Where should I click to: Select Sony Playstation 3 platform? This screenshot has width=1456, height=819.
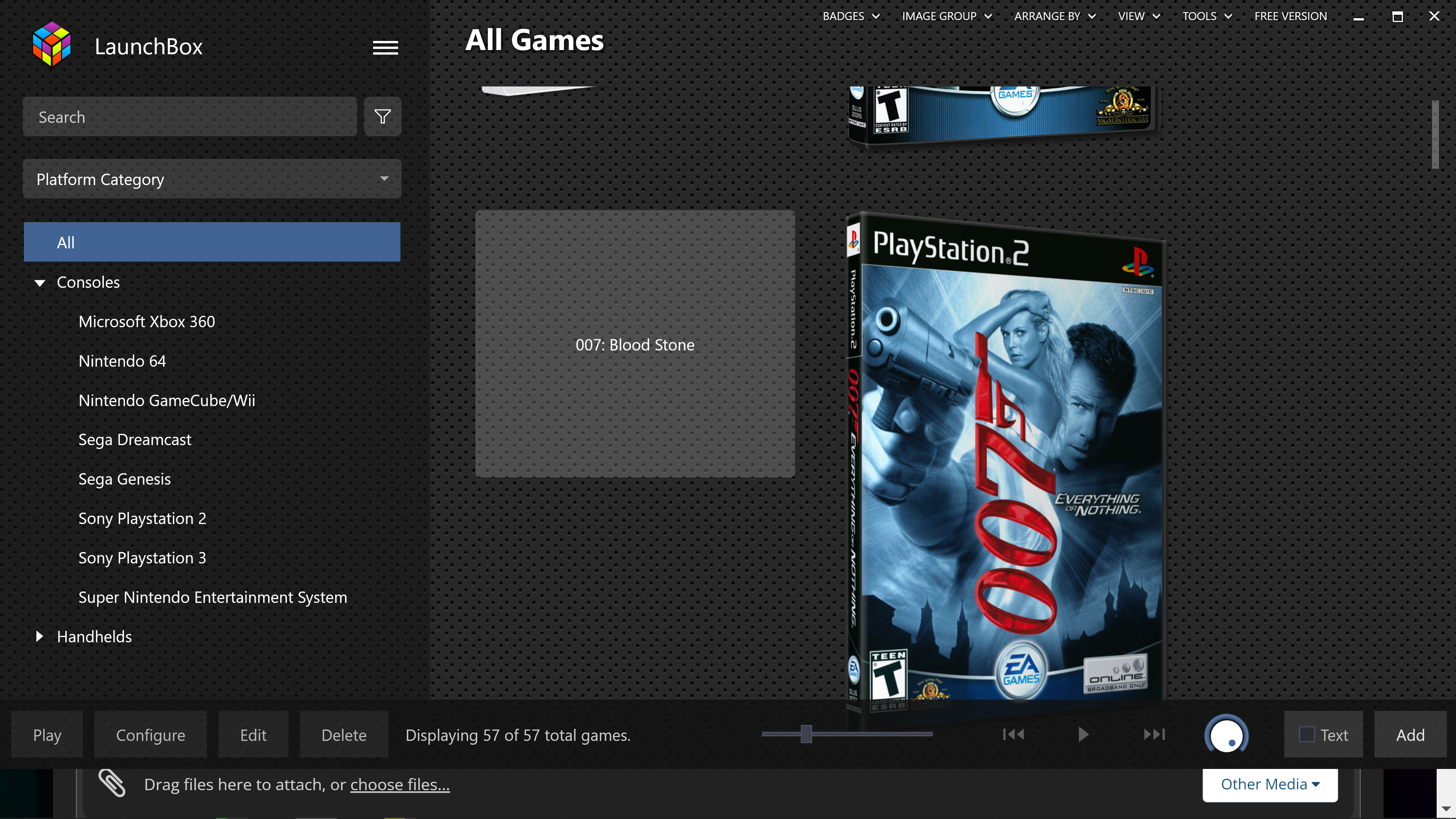pos(142,558)
